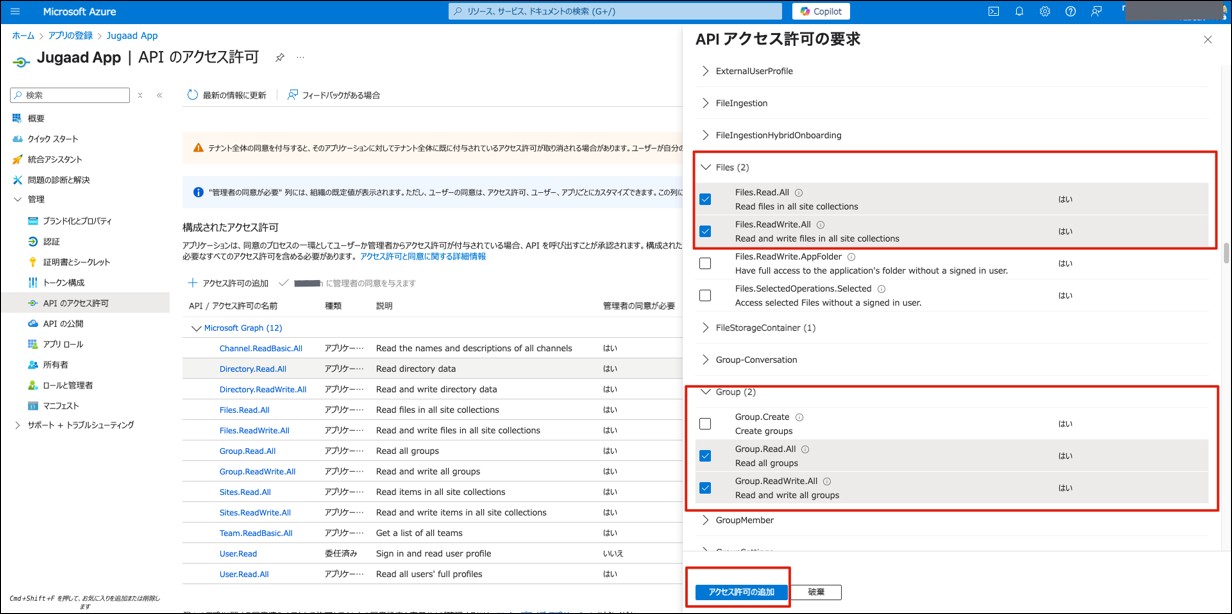Click the info icon next to Files.Read.All

(x=798, y=193)
